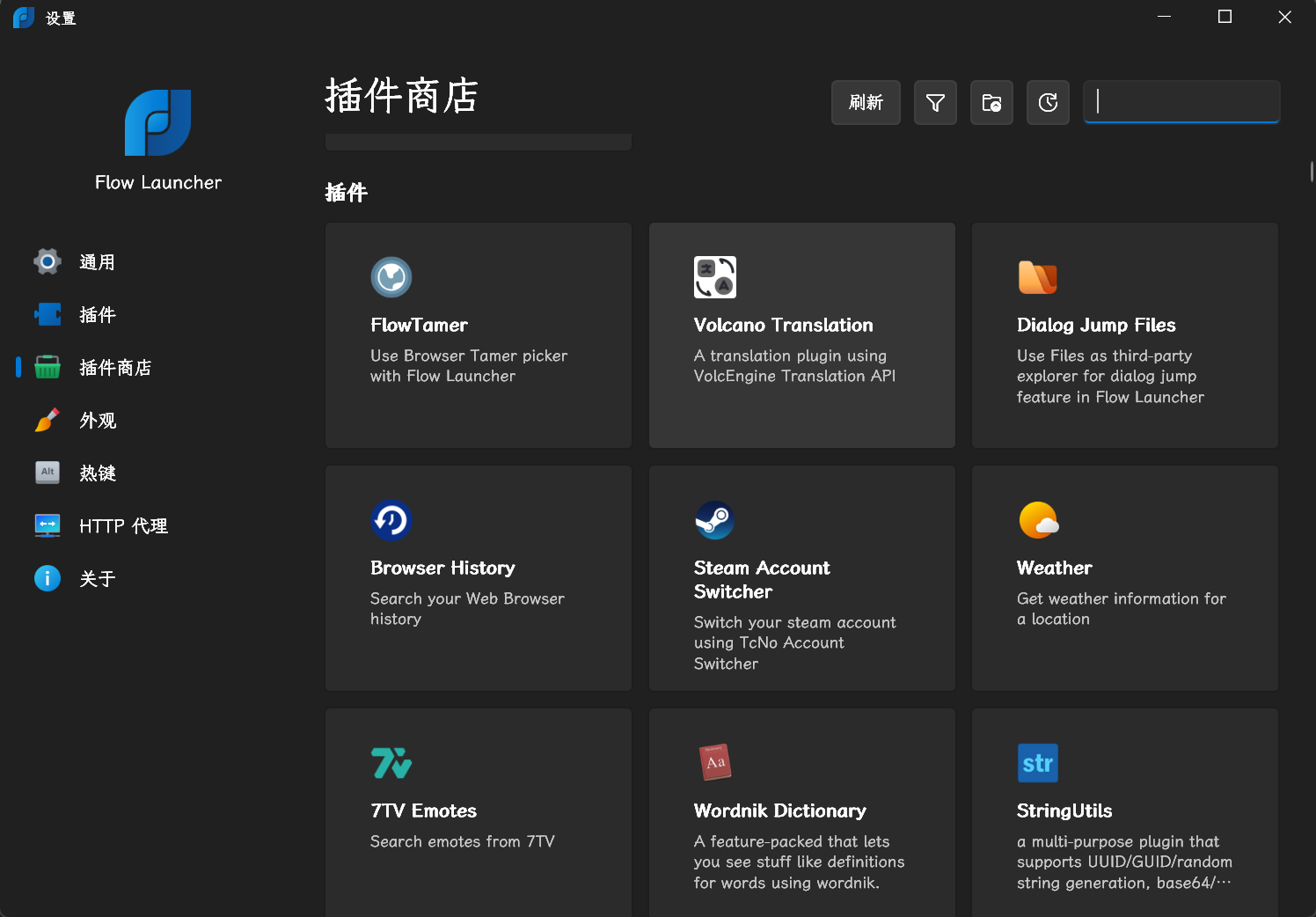Click the 7TV Emotes title text

(x=423, y=811)
